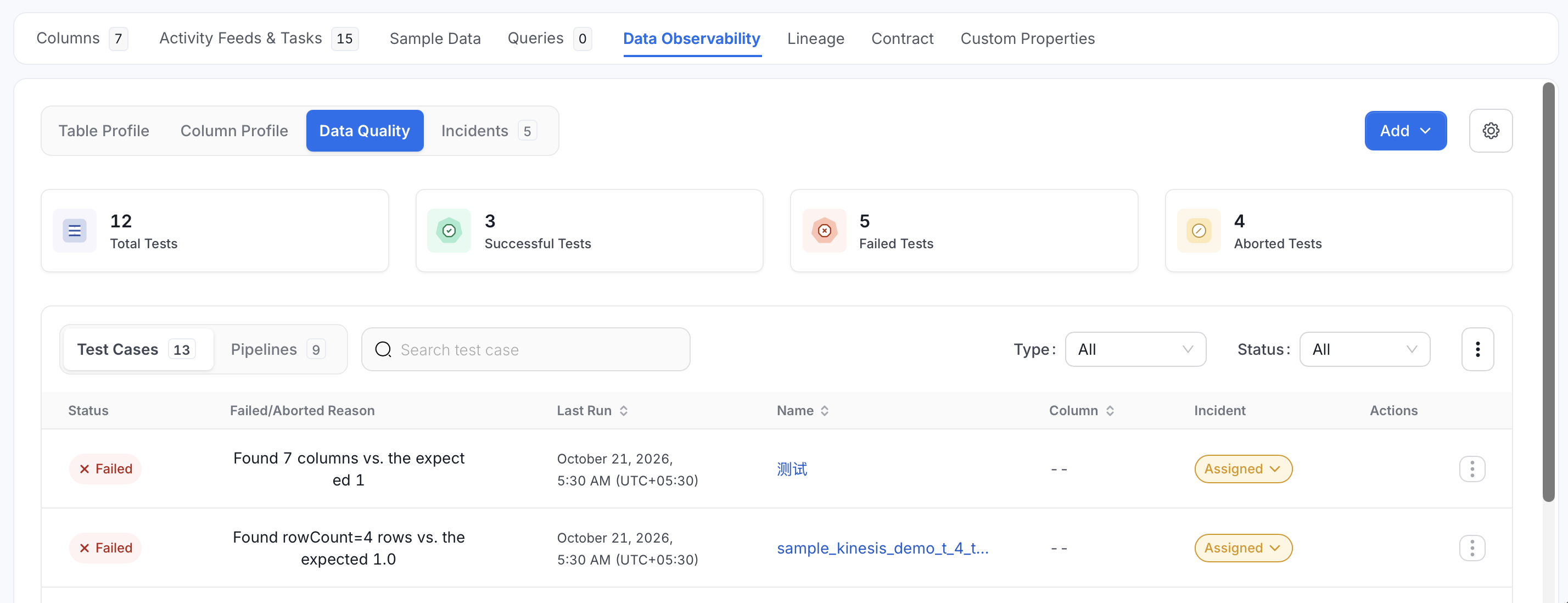Viewport: 1568px width, 603px height.
Task: Go to the Queries tab
Action: click(549, 38)
